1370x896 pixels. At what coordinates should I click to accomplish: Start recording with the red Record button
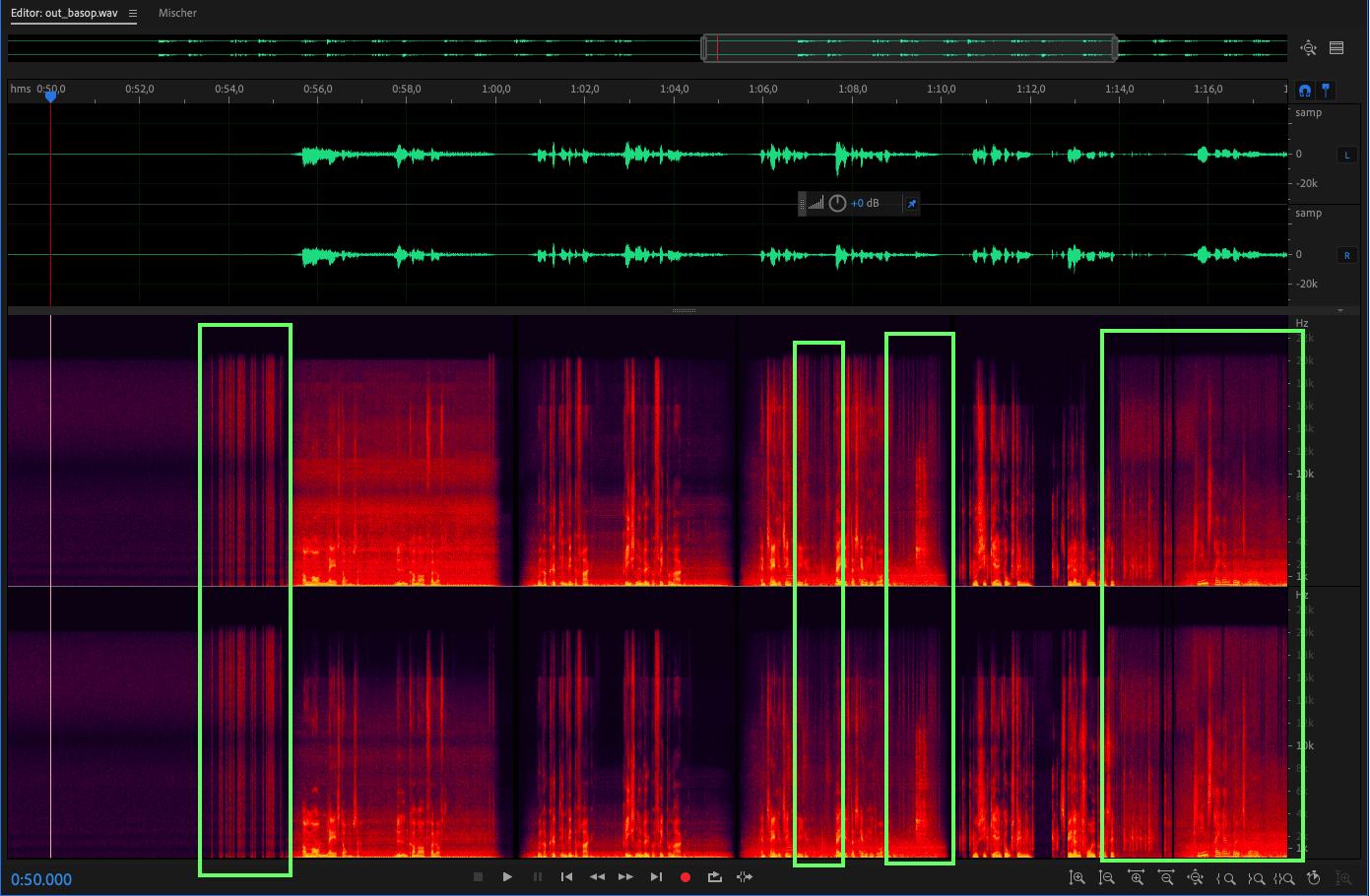point(685,877)
